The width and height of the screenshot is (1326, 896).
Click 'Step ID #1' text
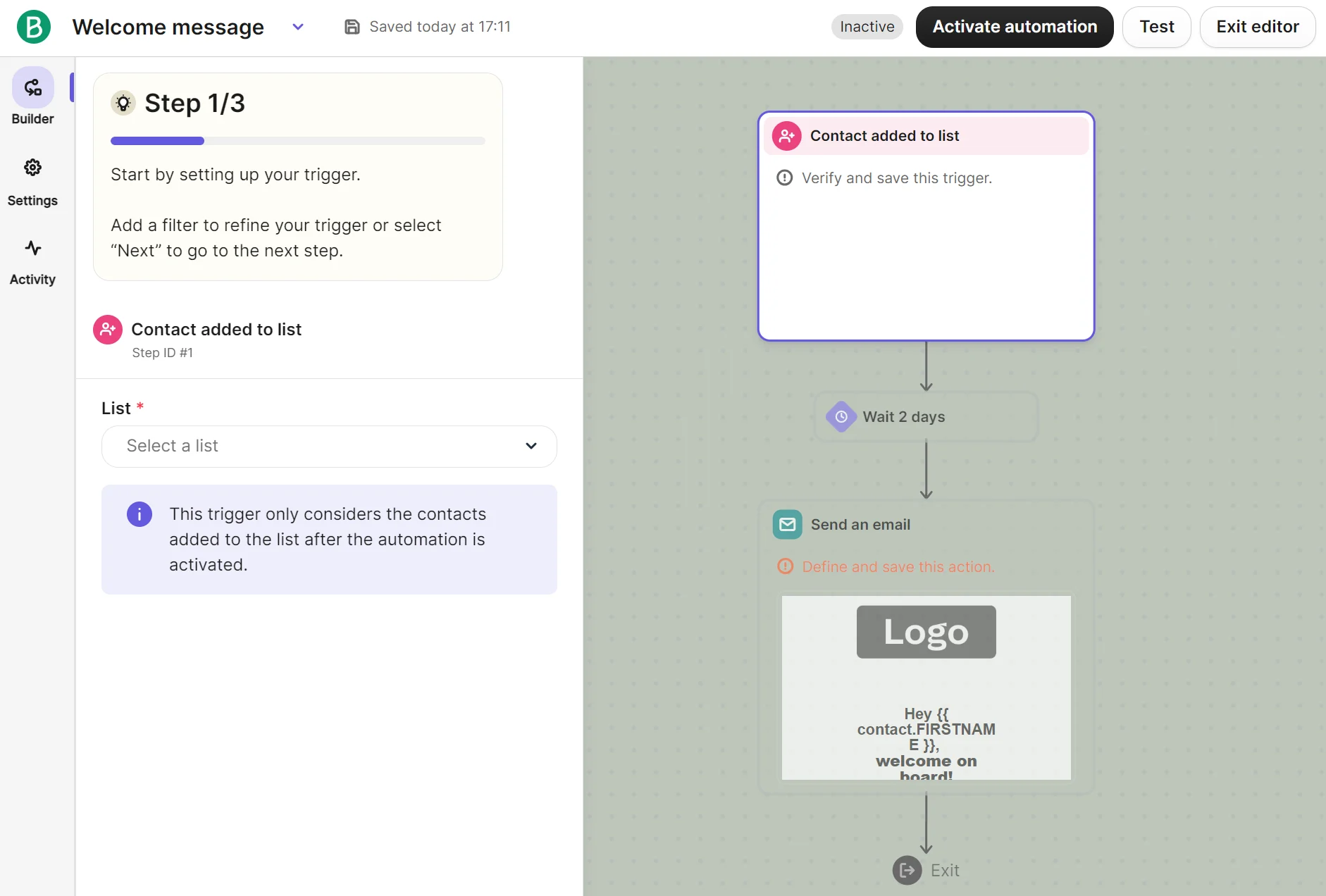point(162,353)
